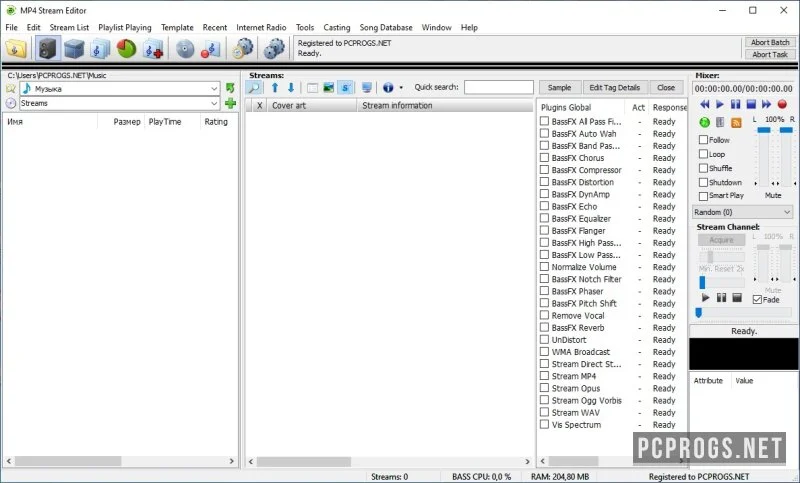
Task: Expand the Музыка folder dropdown
Action: [x=214, y=89]
